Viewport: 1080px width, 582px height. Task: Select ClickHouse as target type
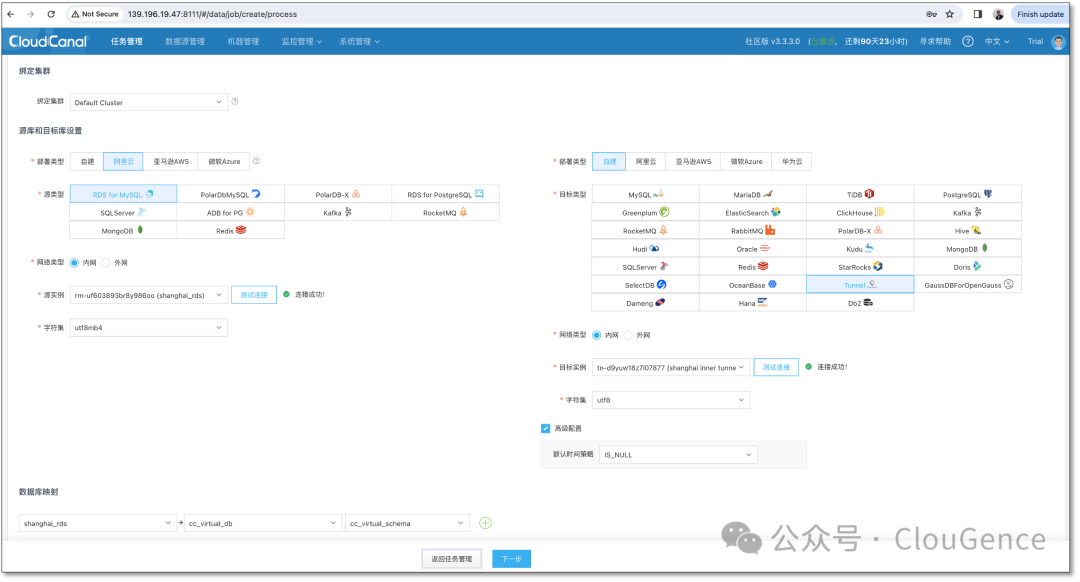pos(860,212)
